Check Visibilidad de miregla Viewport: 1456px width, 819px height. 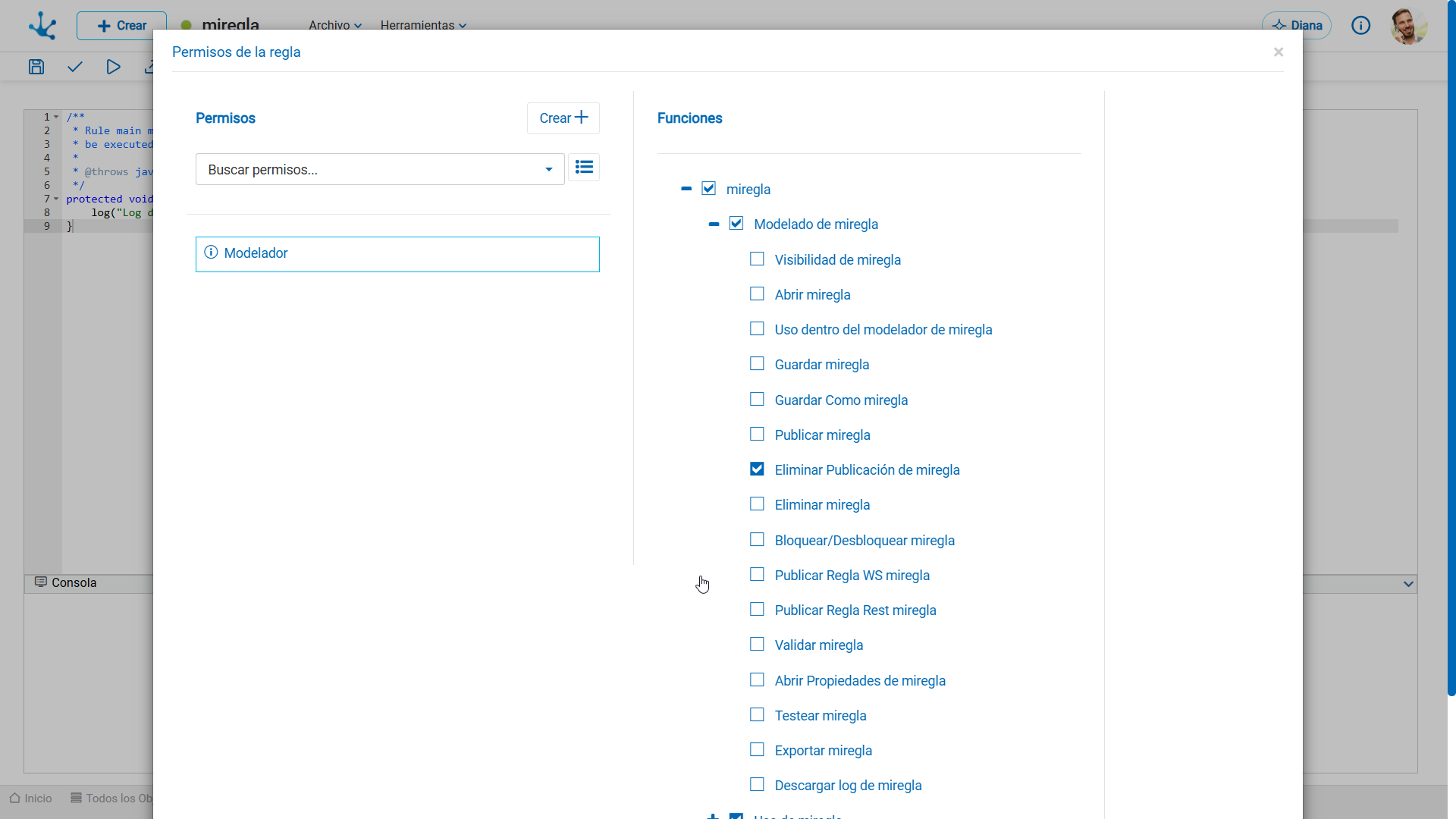pos(757,259)
